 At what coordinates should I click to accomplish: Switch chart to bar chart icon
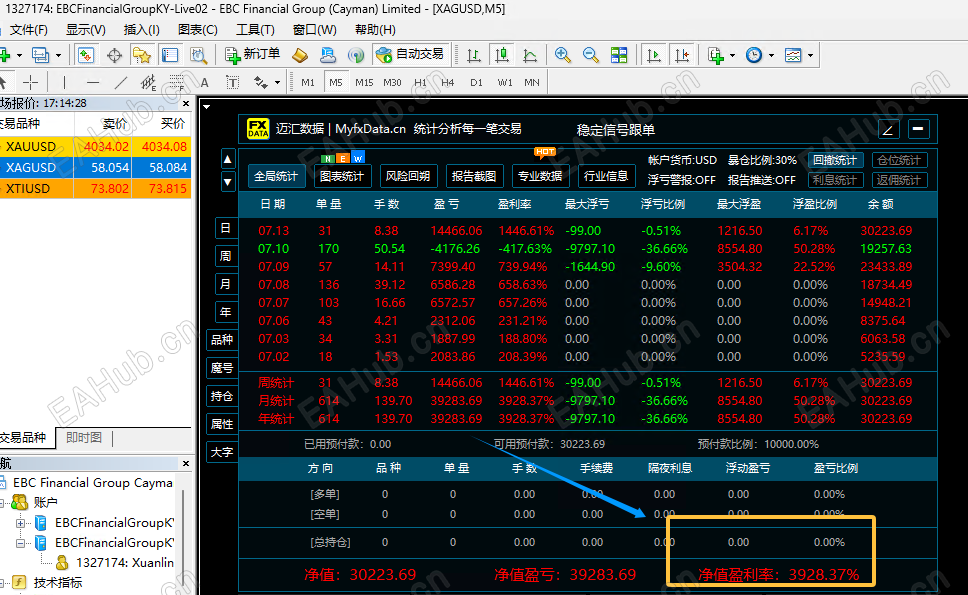(x=474, y=56)
